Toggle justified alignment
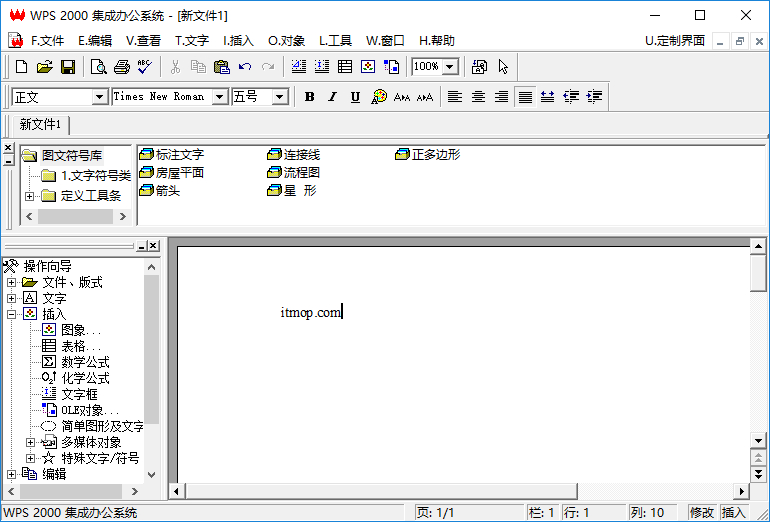770x522 pixels. coord(525,97)
